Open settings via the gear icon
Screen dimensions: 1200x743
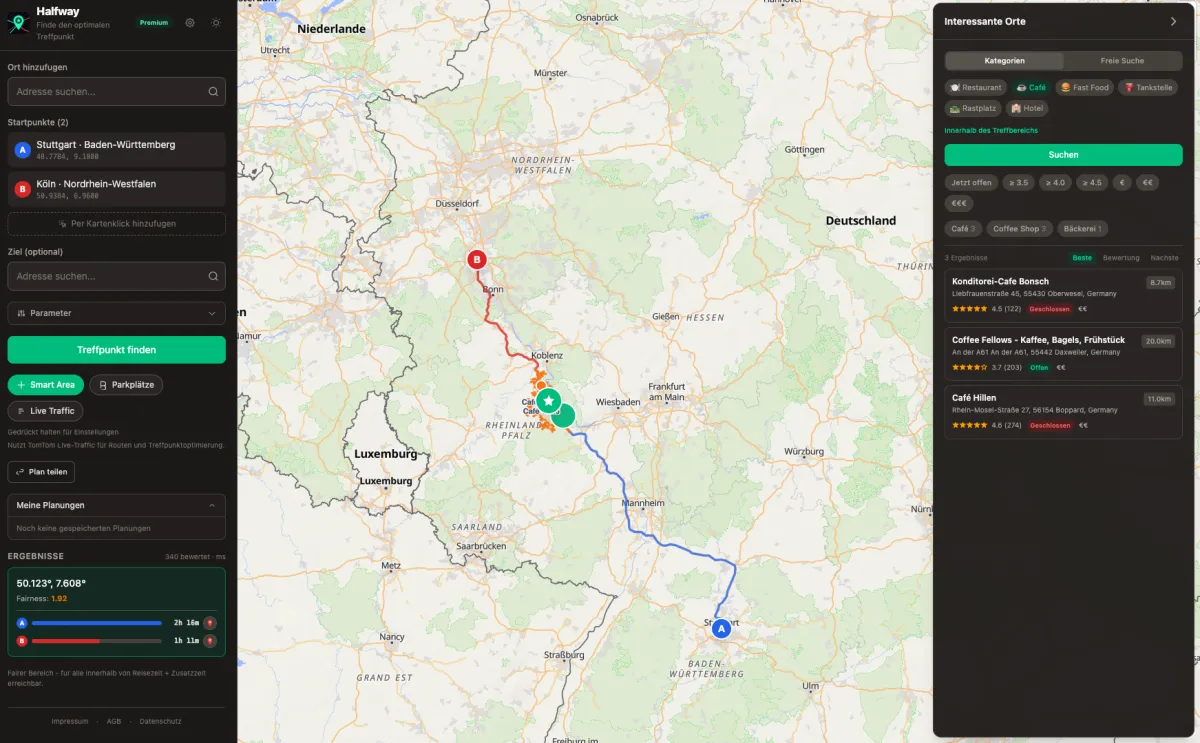(190, 22)
